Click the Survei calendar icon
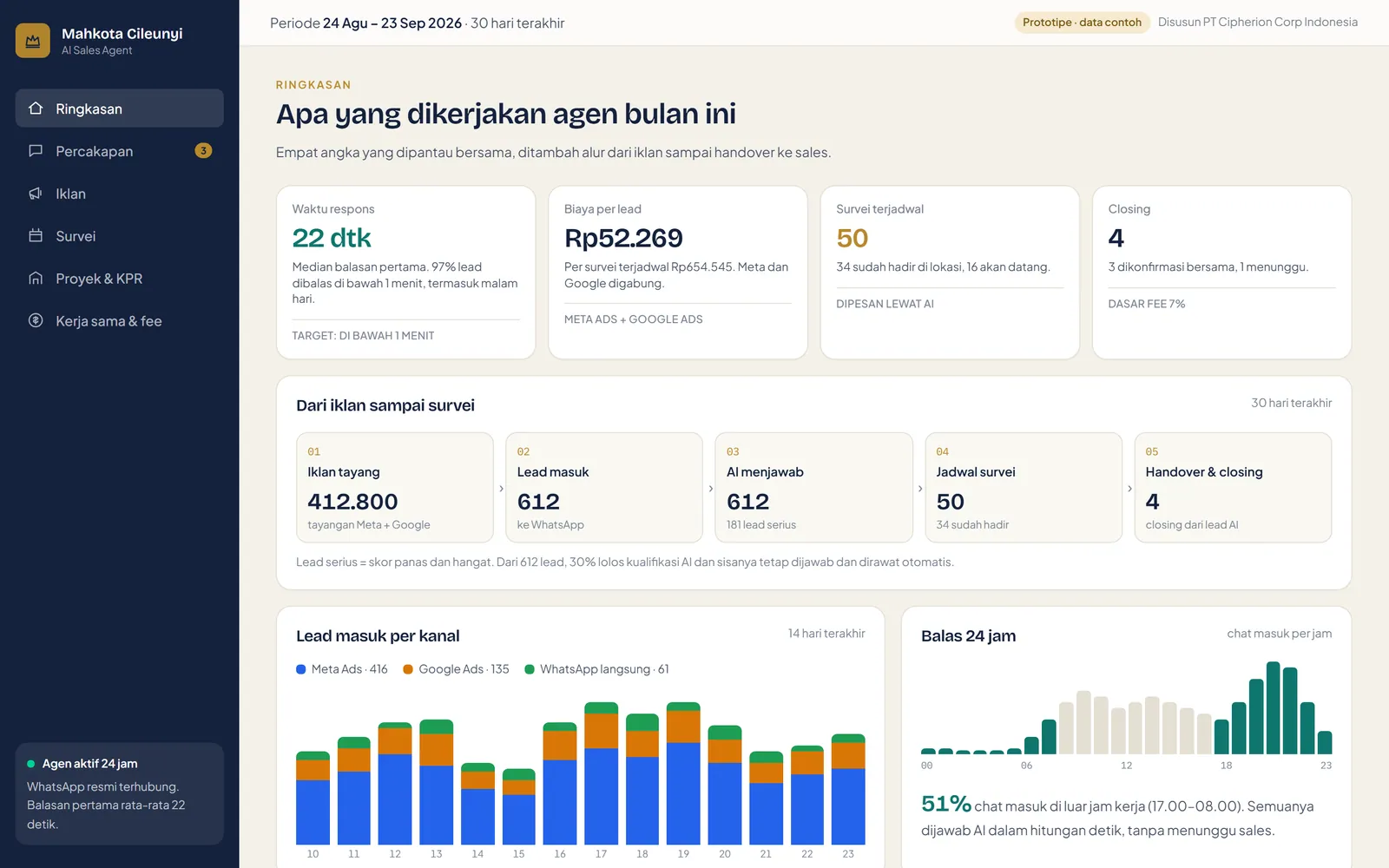This screenshot has height=868, width=1389. [36, 236]
